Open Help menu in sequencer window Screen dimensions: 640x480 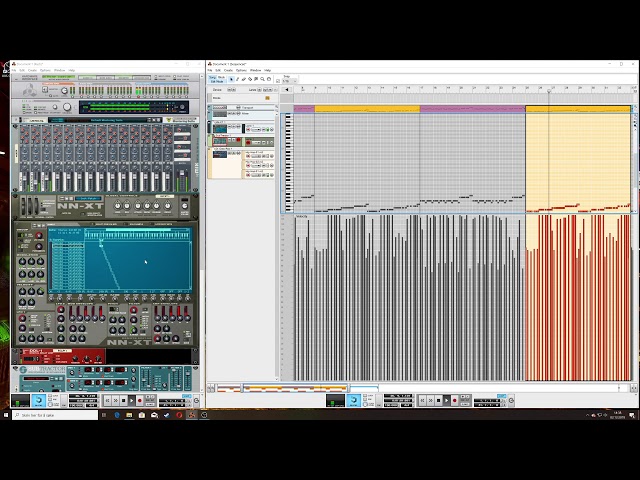click(x=267, y=70)
